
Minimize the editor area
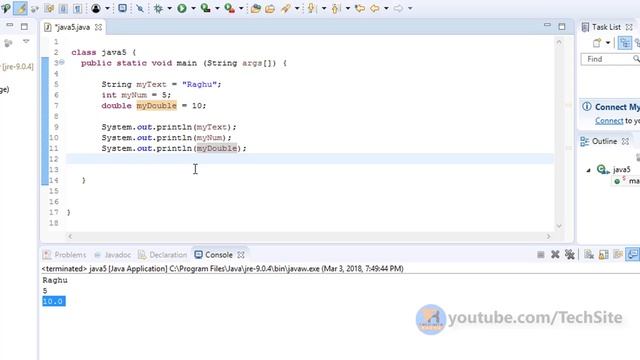point(547,26)
